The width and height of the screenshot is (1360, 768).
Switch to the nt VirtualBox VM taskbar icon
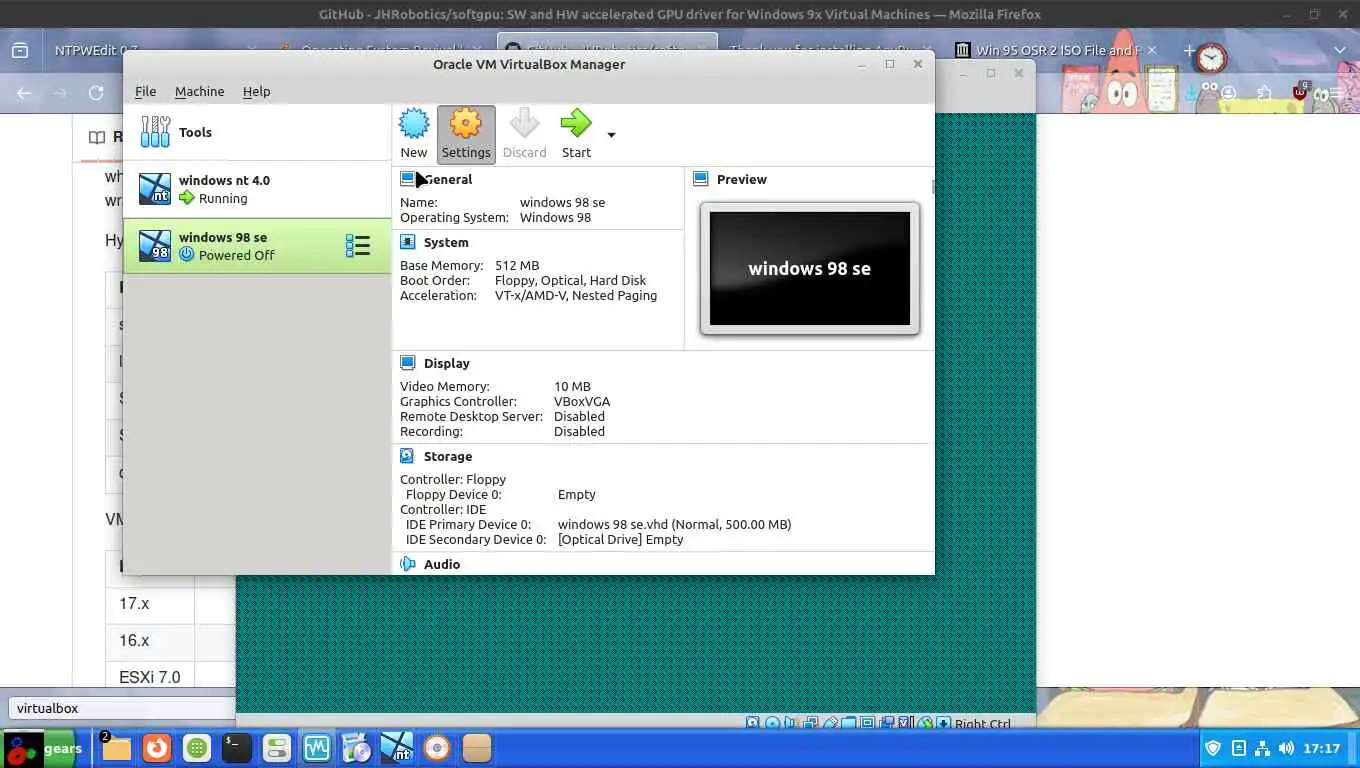click(x=397, y=748)
